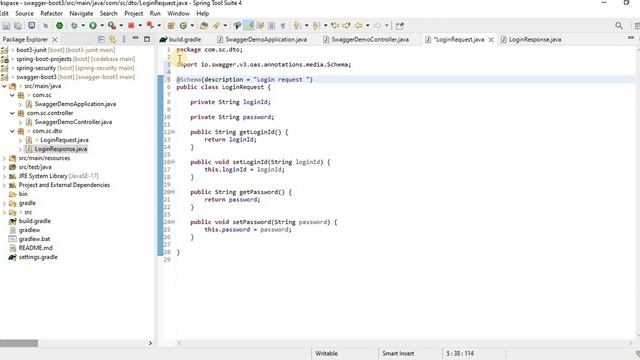Open the Back navigation history dropdown
The height and width of the screenshot is (360, 640).
pos(367,26)
